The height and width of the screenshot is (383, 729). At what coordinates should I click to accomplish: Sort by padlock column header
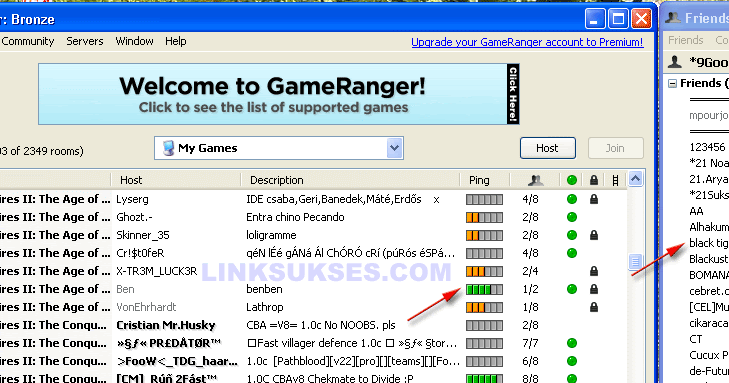[x=594, y=180]
